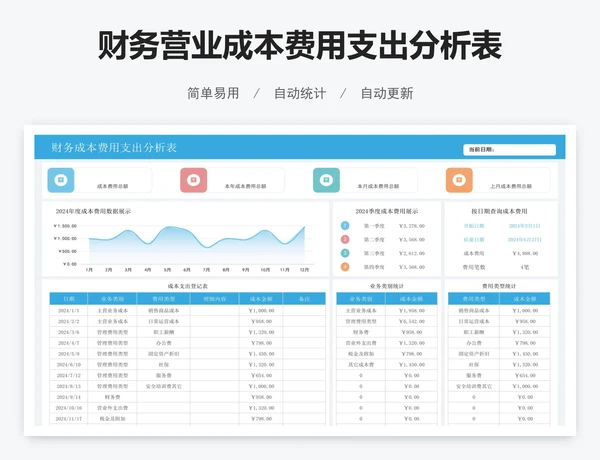Click the 当前日期 input box
The height and width of the screenshot is (460, 600).
coord(509,150)
